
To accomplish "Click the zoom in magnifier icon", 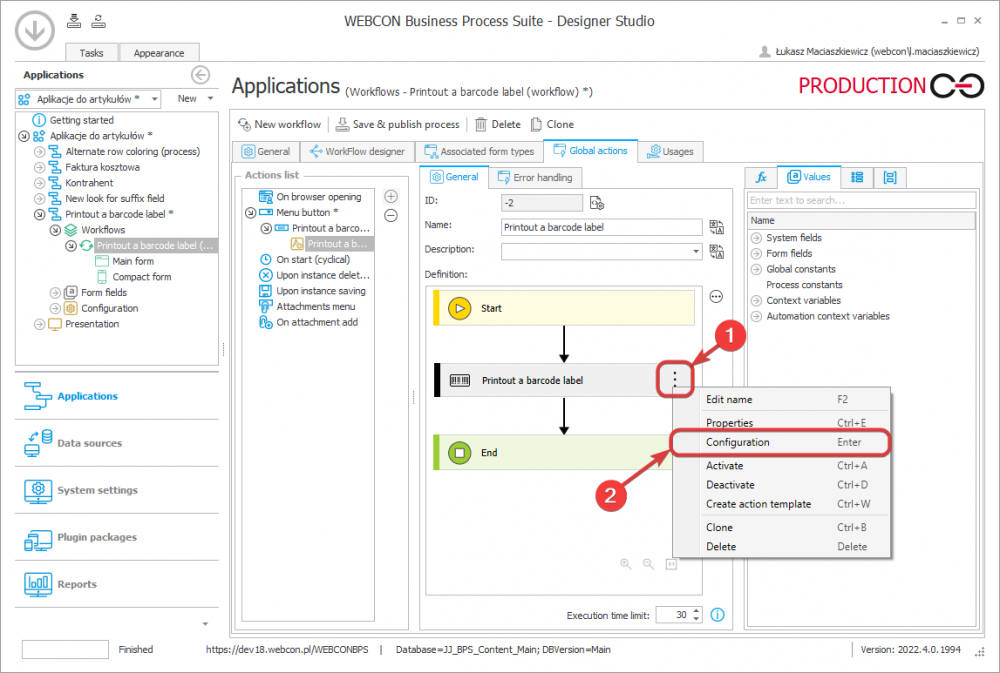I will [x=626, y=564].
